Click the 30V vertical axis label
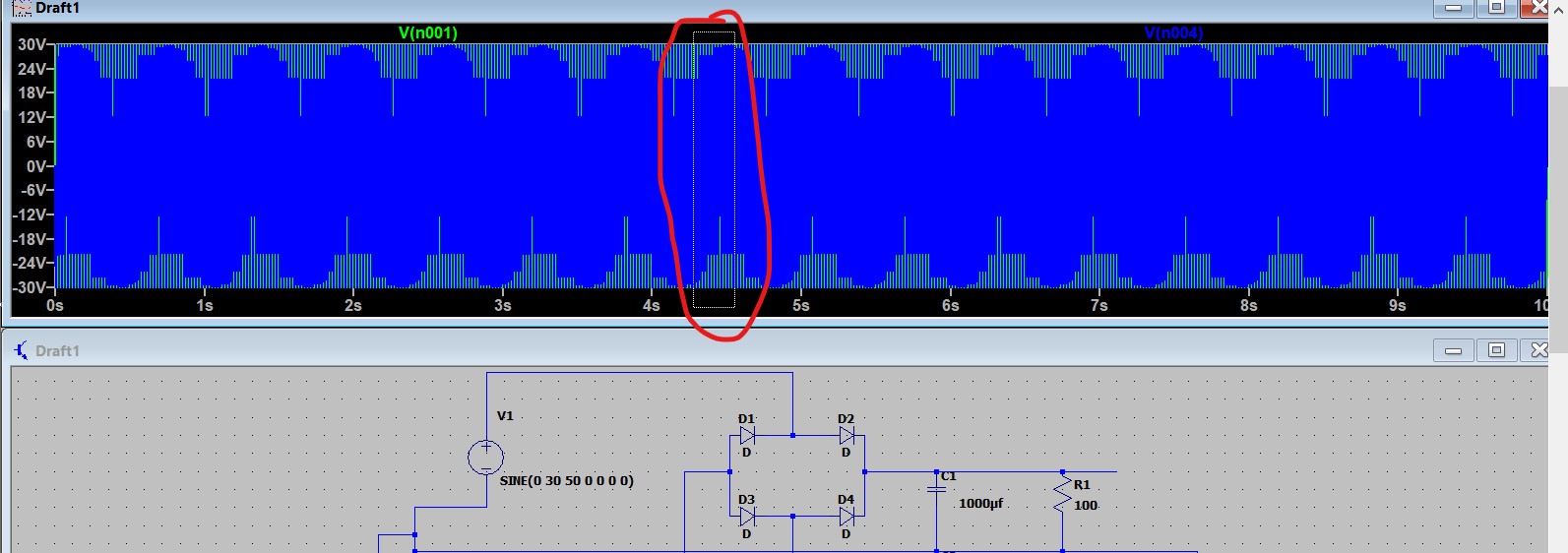The image size is (1568, 553). (31, 44)
